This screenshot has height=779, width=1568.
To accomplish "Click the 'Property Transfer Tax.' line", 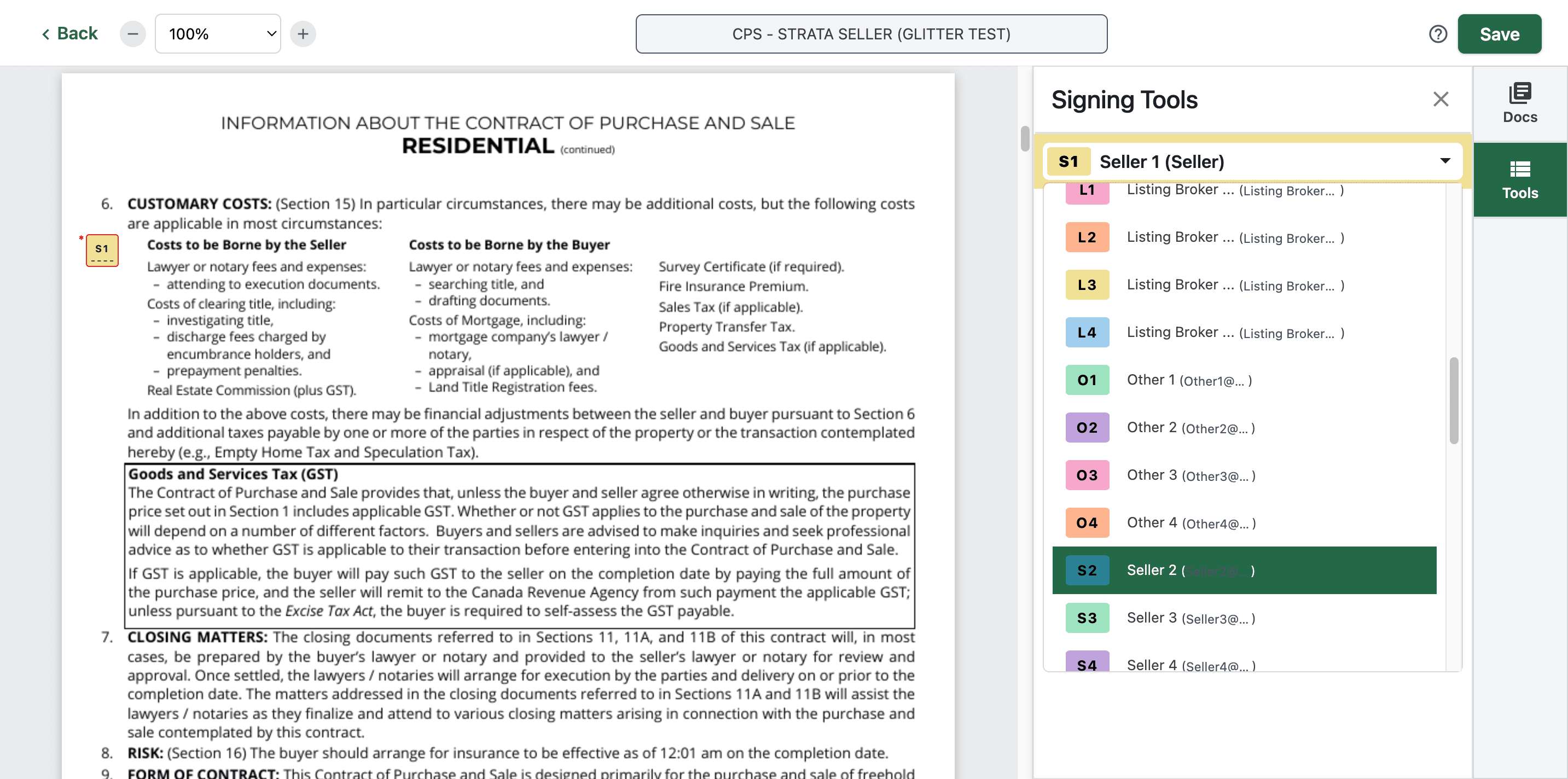I will tap(727, 327).
